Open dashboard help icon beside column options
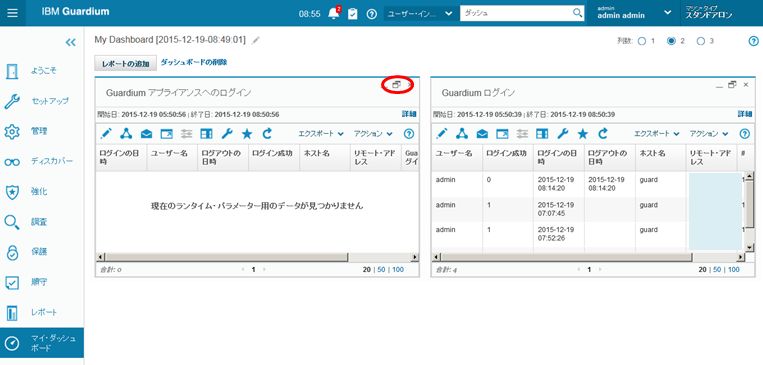The height and width of the screenshot is (365, 763). pos(753,41)
